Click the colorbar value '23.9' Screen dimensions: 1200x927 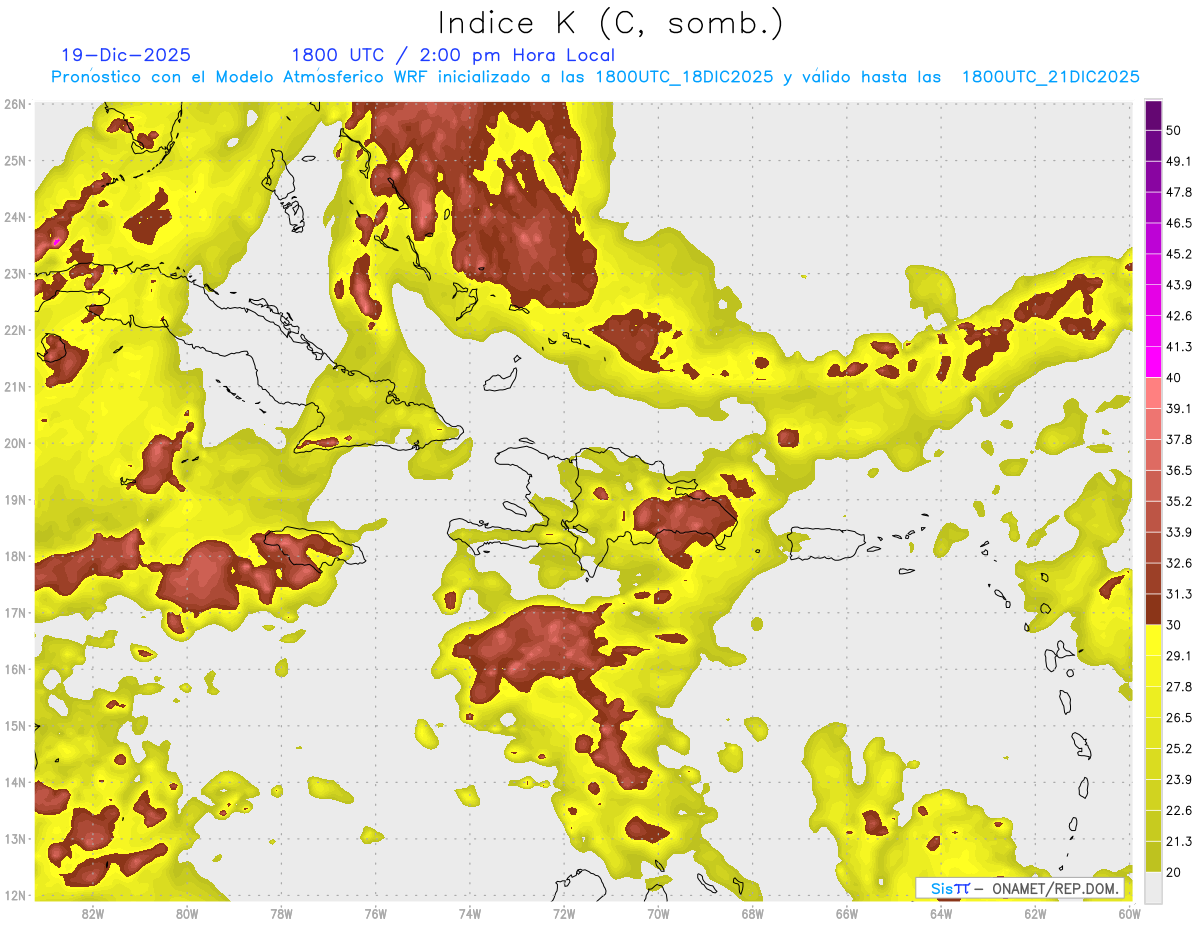1178,780
